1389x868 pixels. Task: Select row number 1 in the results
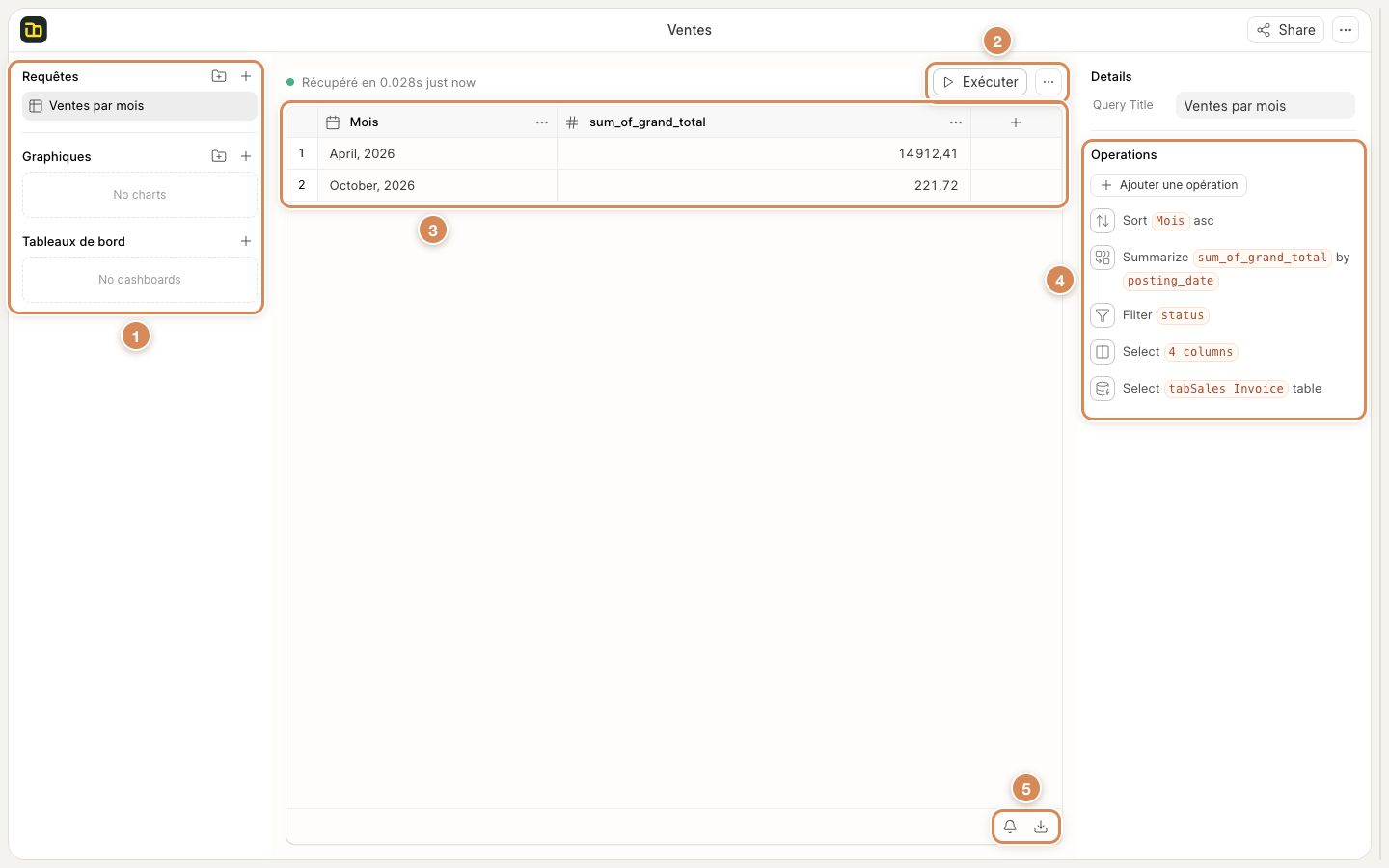302,153
